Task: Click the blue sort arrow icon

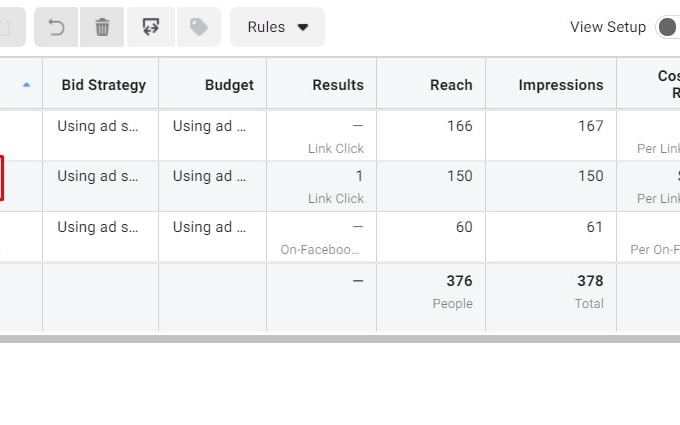Action: (26, 85)
